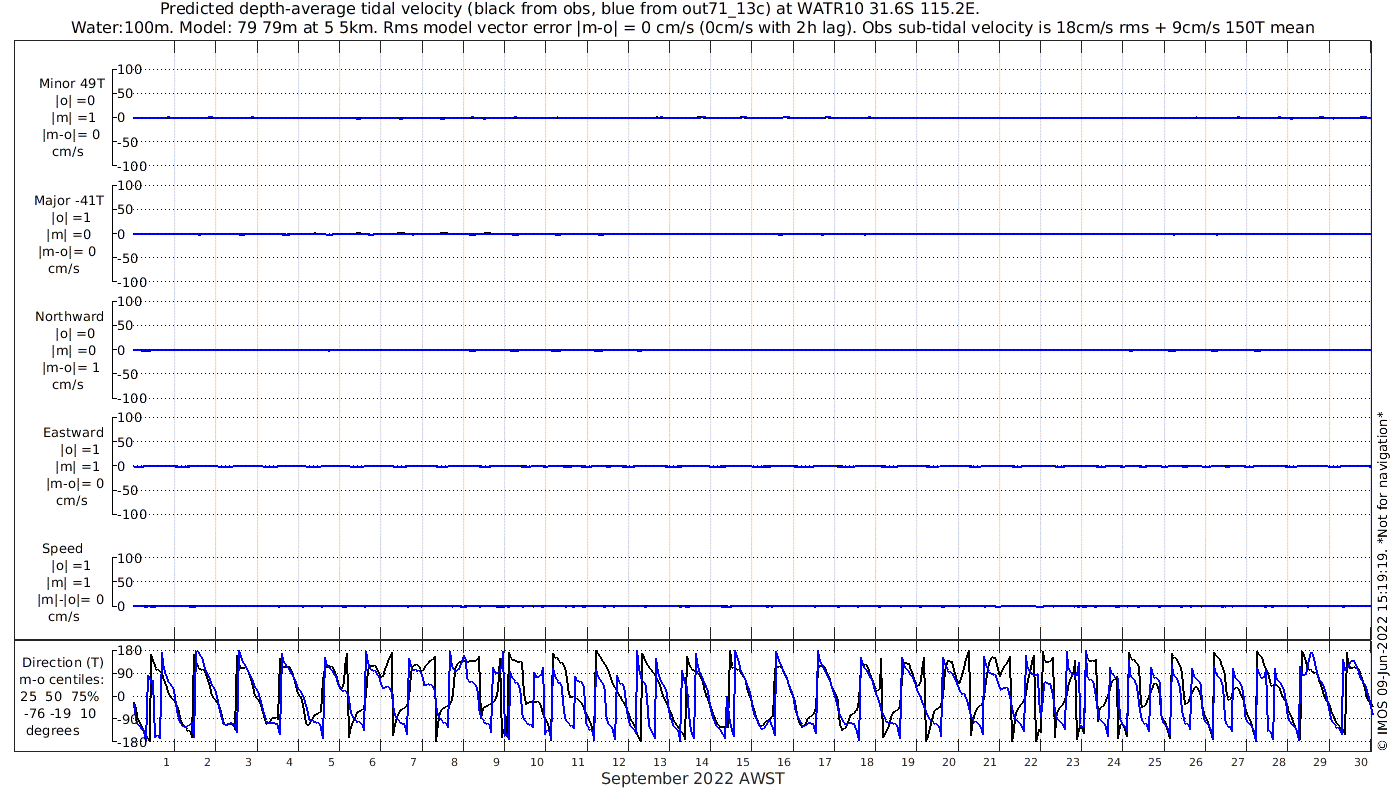Click day '30' on the time axis

click(x=1361, y=762)
